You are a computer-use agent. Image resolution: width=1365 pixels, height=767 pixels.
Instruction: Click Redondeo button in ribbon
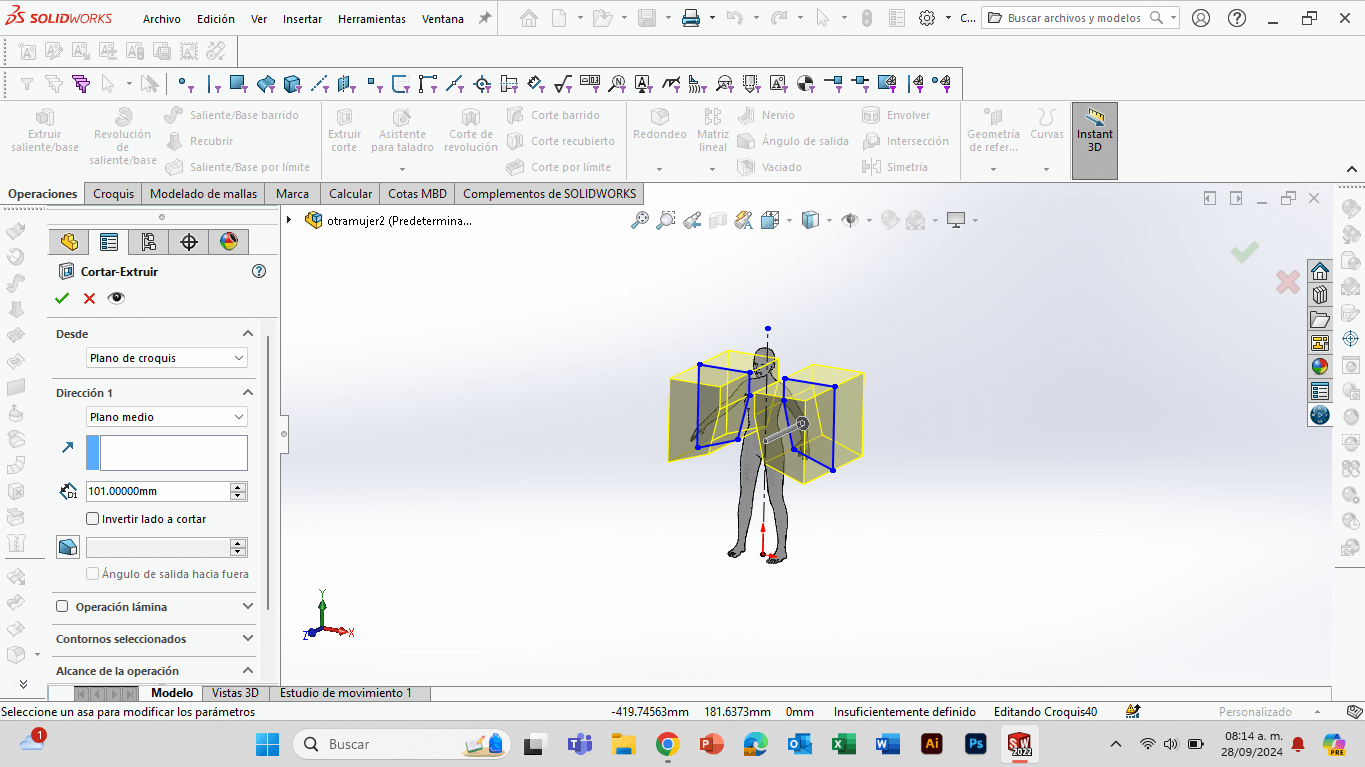(x=660, y=125)
